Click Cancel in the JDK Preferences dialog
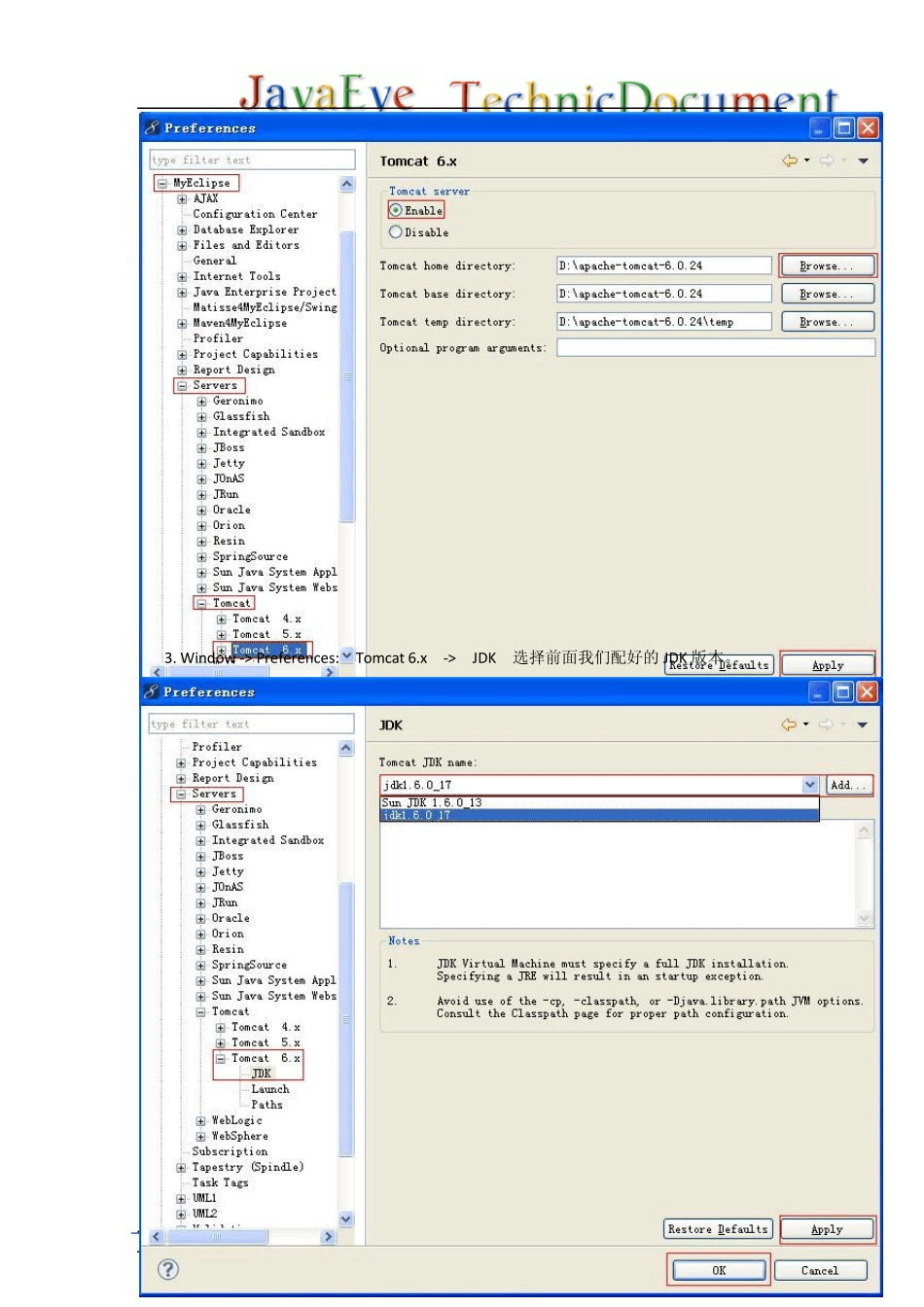 click(819, 1270)
